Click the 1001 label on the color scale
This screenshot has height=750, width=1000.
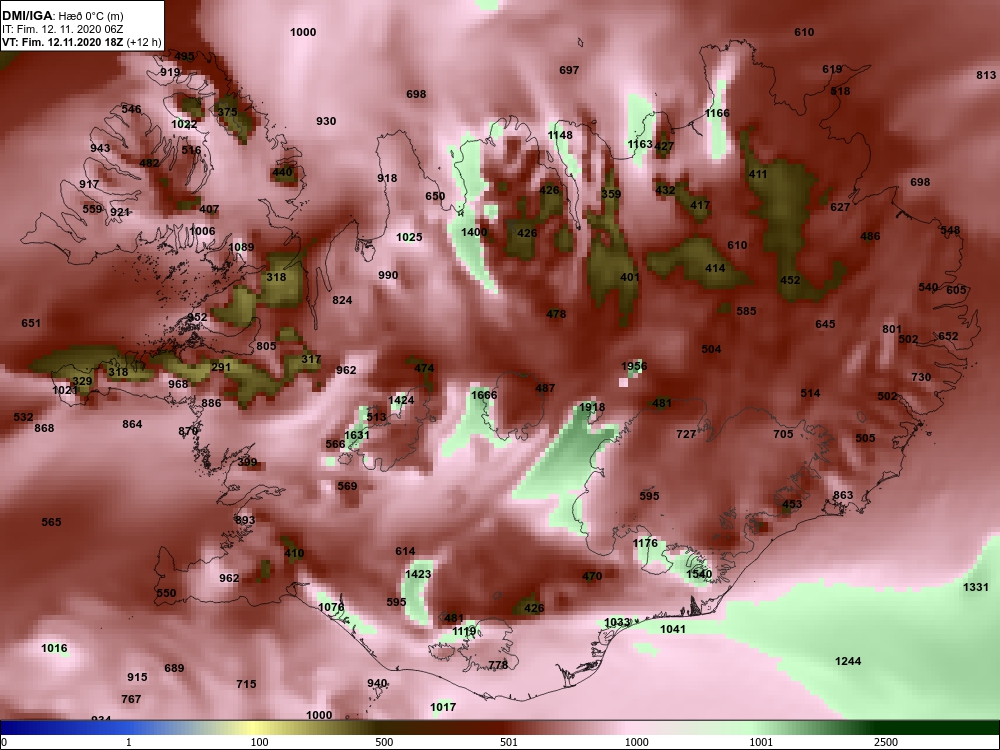pos(761,742)
